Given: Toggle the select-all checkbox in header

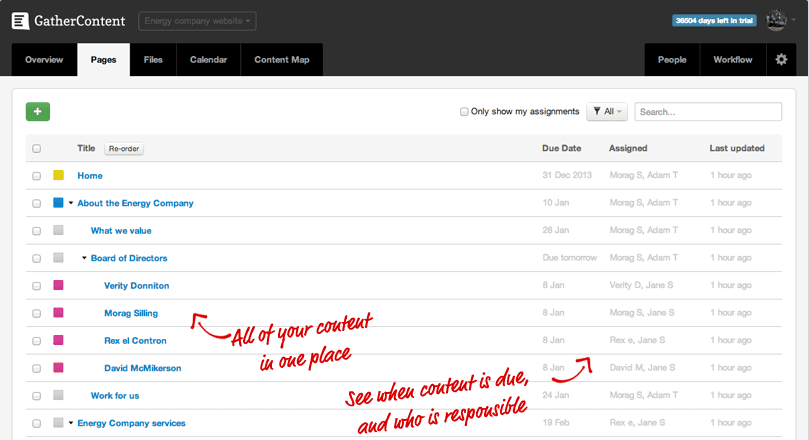Looking at the screenshot, I should (x=37, y=149).
